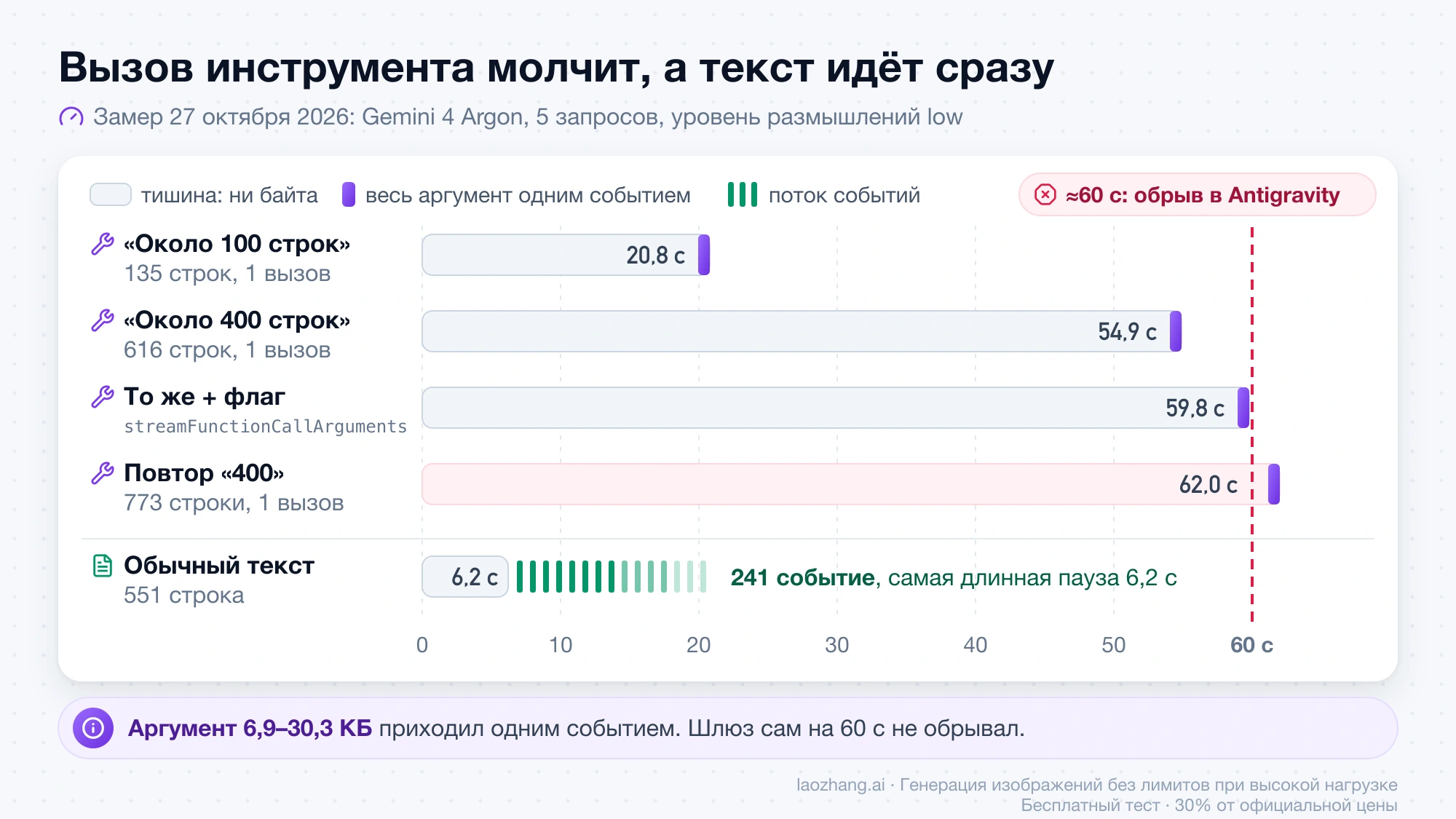Click the '135 строк, 1 вызов' label
Viewport: 1456px width, 819px height.
click(x=227, y=274)
